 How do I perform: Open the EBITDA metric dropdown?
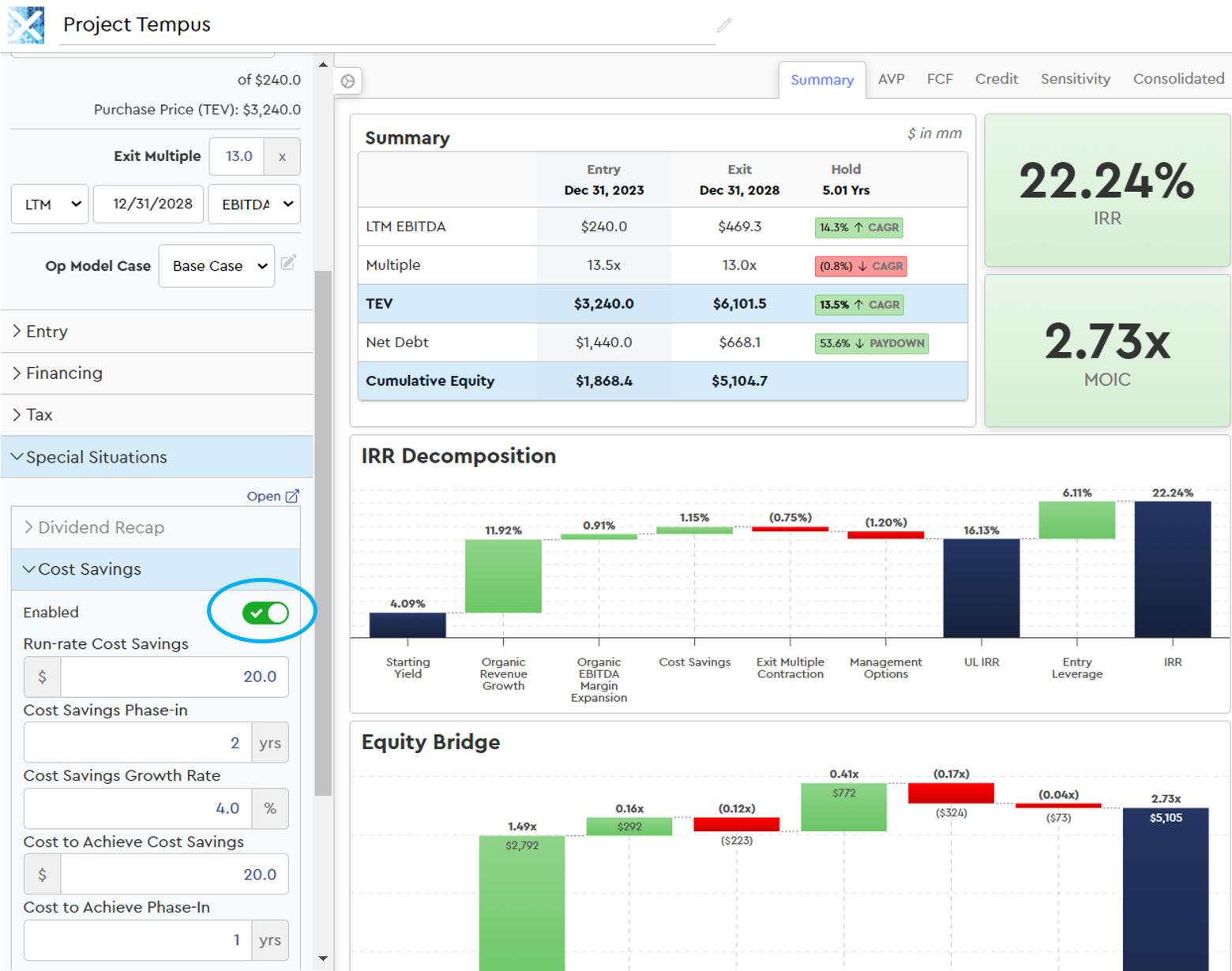254,204
